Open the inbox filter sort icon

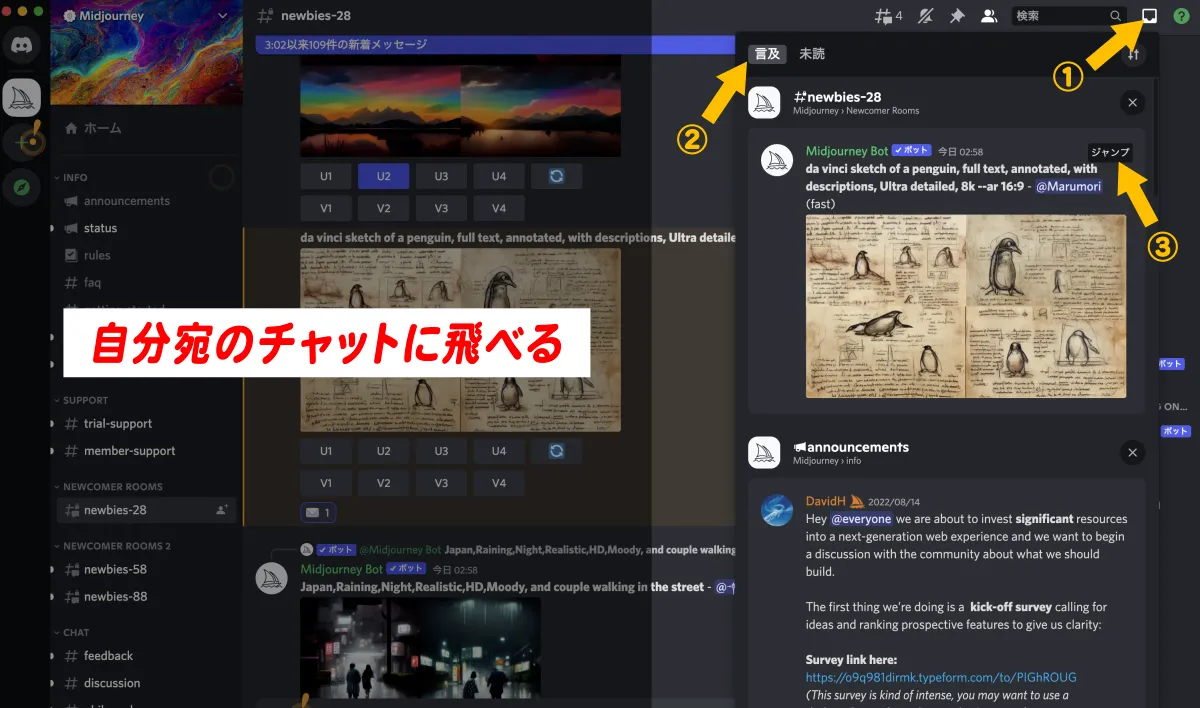click(1133, 55)
